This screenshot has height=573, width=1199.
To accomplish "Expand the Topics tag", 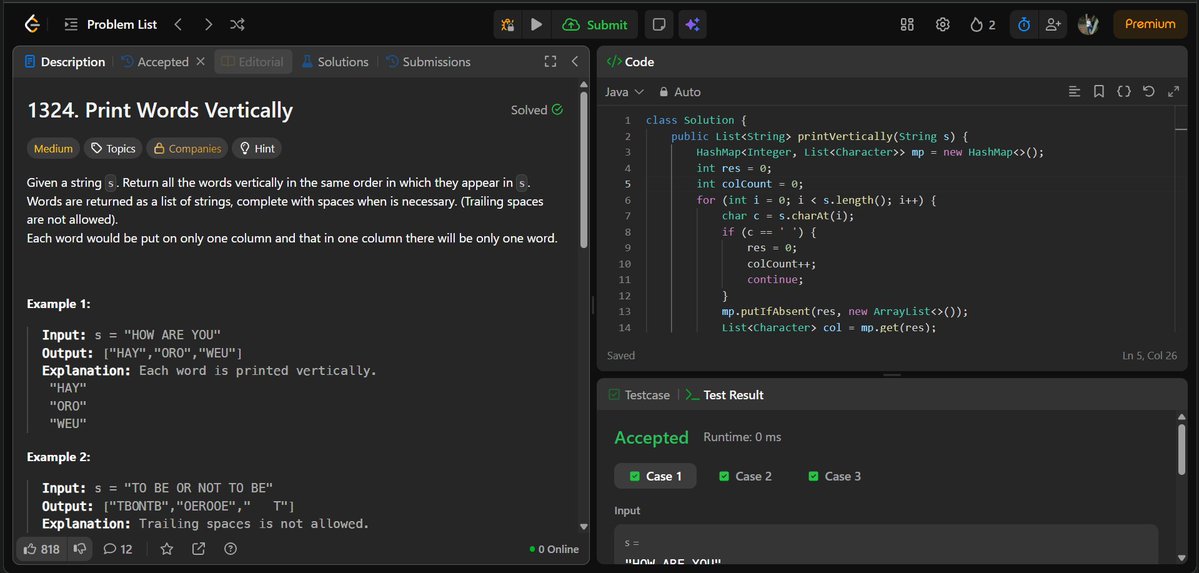I will pos(112,148).
